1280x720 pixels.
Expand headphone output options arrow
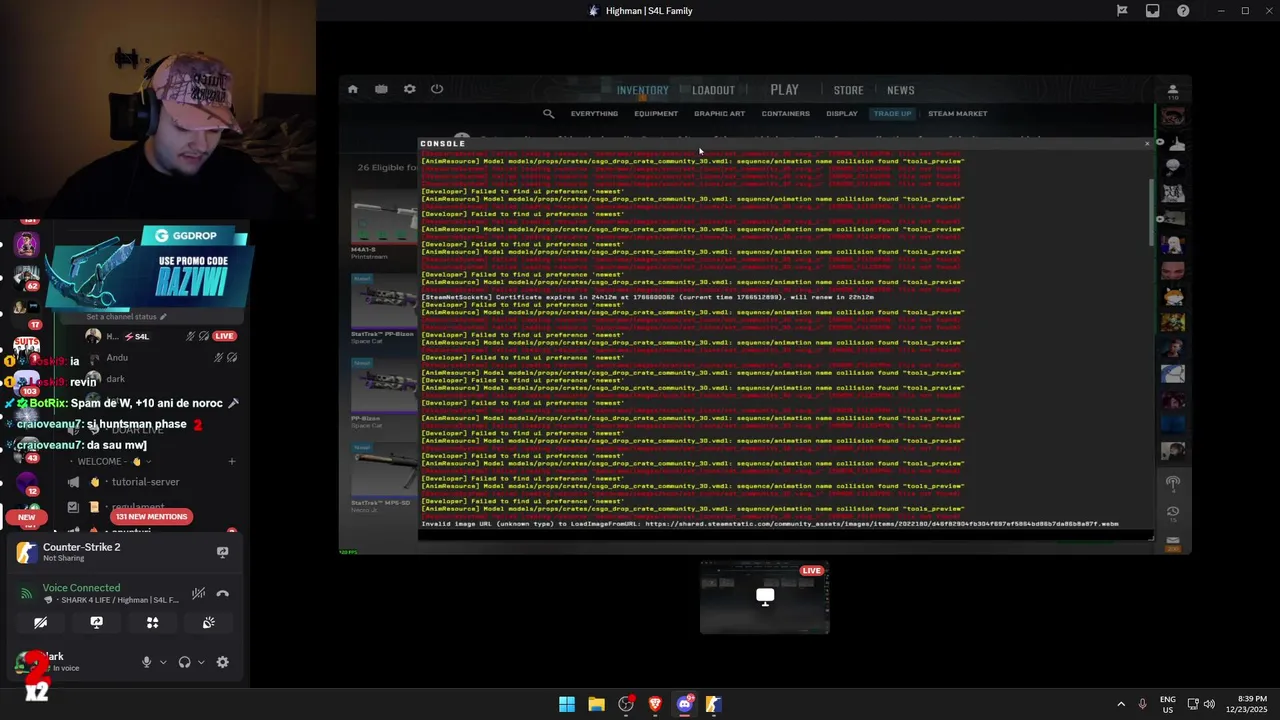201,662
